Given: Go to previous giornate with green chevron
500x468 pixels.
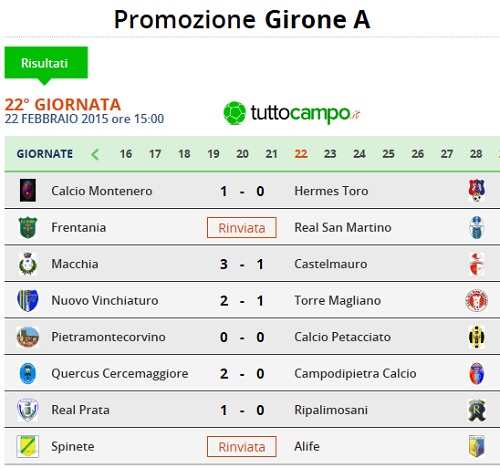Looking at the screenshot, I should [95, 154].
